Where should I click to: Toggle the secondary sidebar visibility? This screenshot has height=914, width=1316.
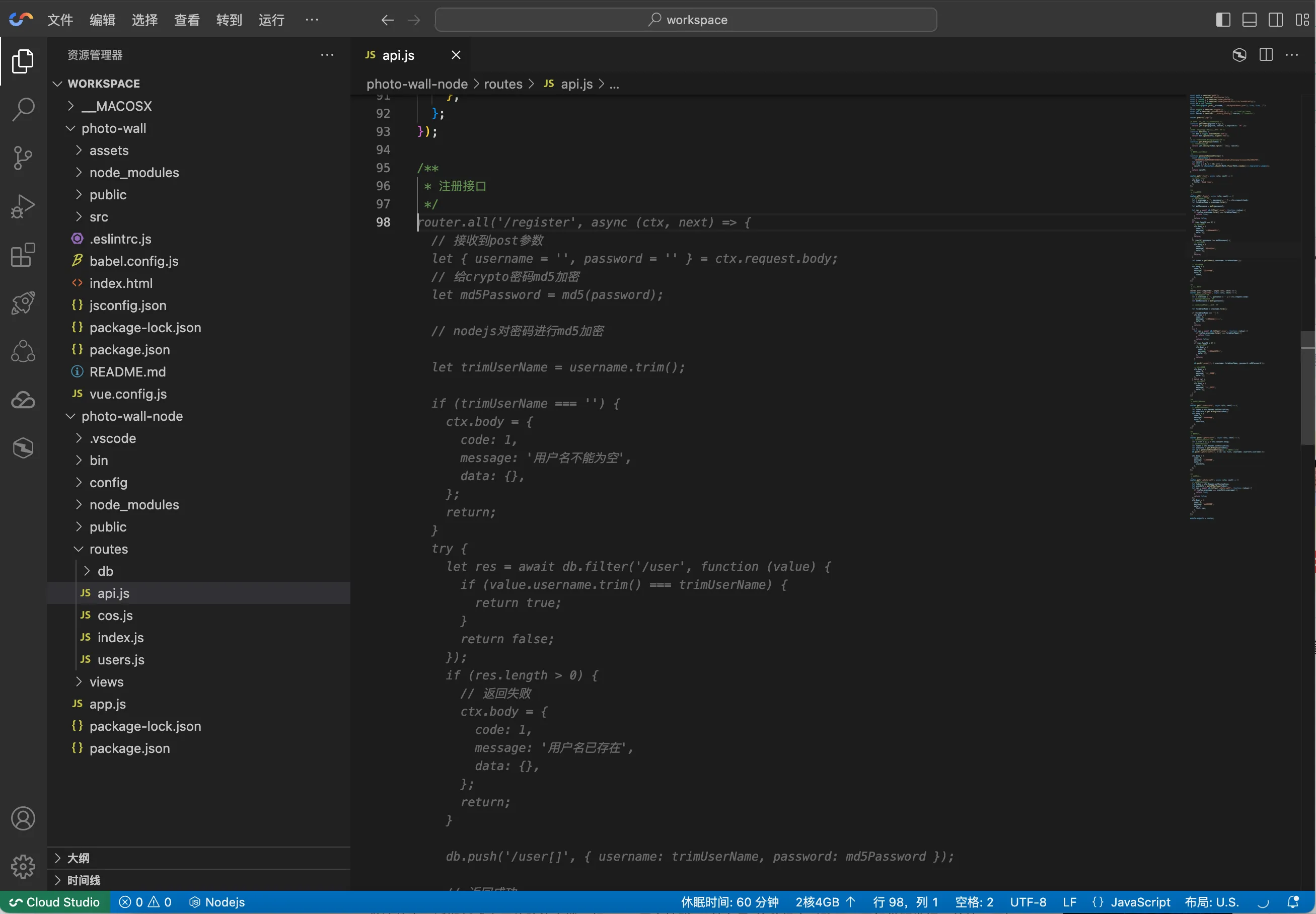point(1275,20)
